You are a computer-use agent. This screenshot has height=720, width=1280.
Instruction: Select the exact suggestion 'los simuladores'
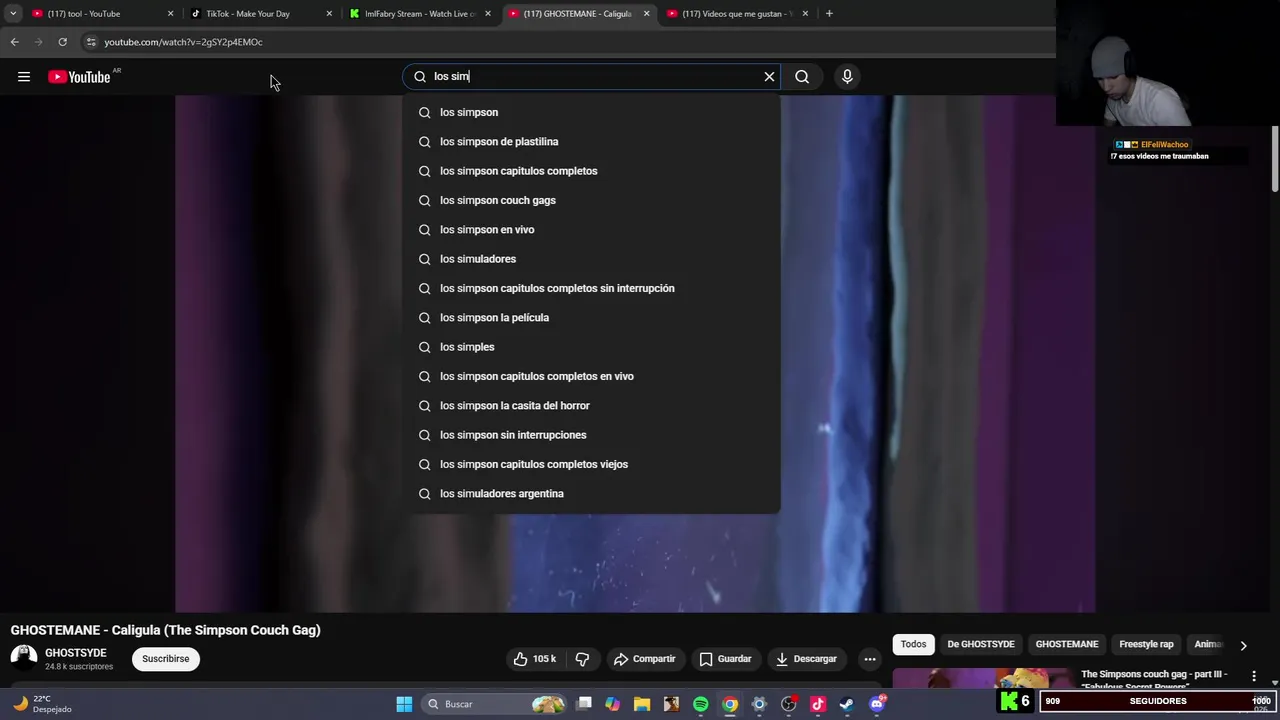click(x=591, y=259)
